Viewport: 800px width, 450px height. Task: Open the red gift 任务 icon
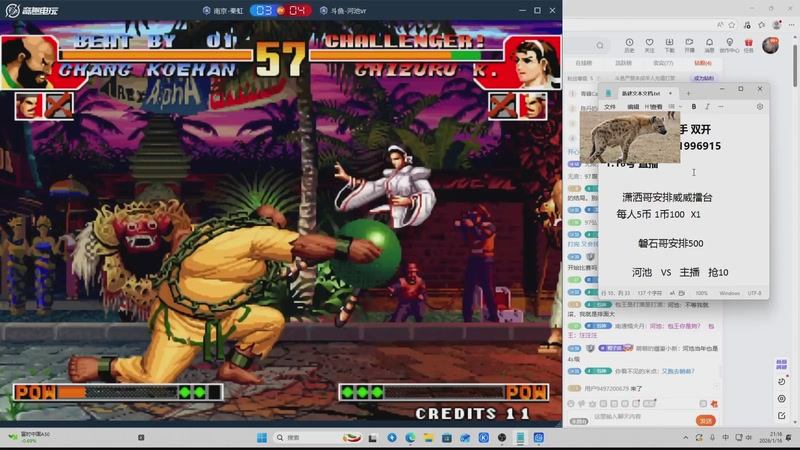748,45
